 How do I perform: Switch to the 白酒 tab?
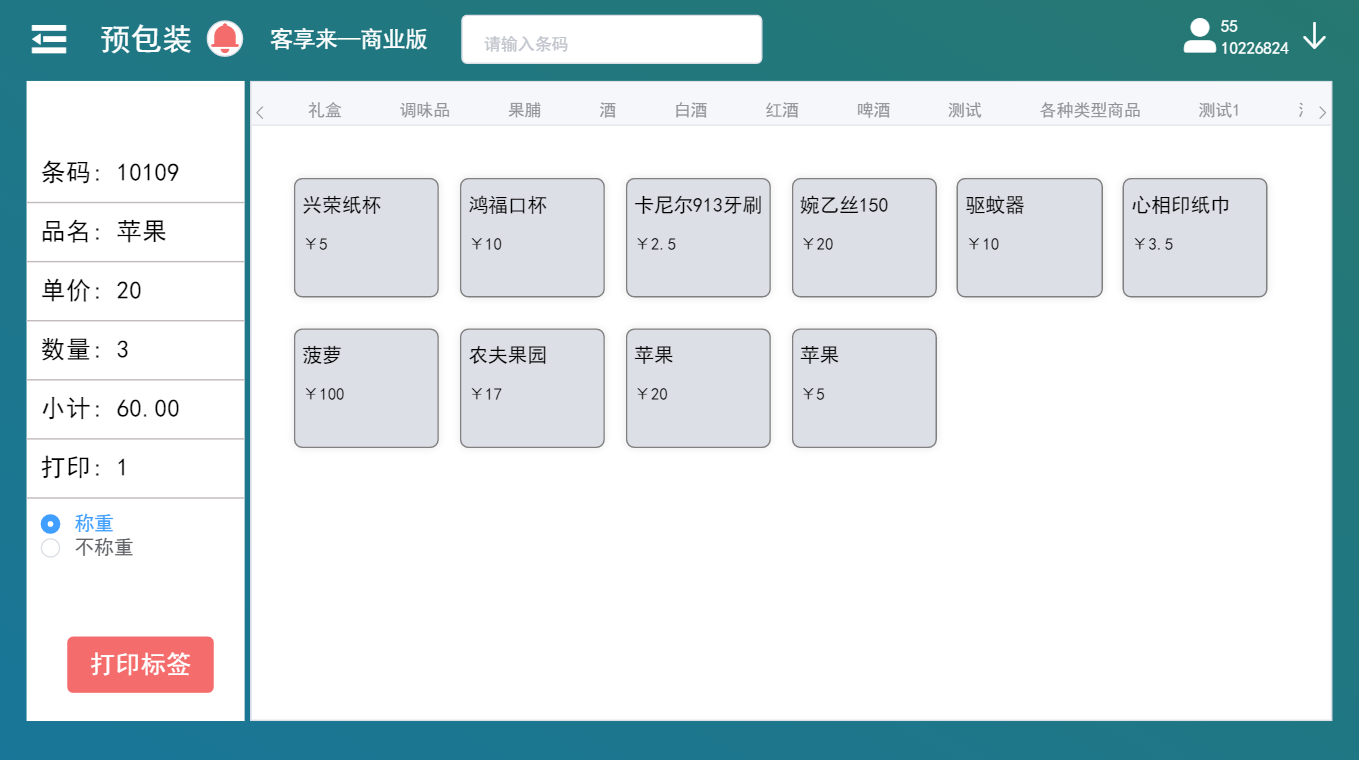click(x=691, y=110)
